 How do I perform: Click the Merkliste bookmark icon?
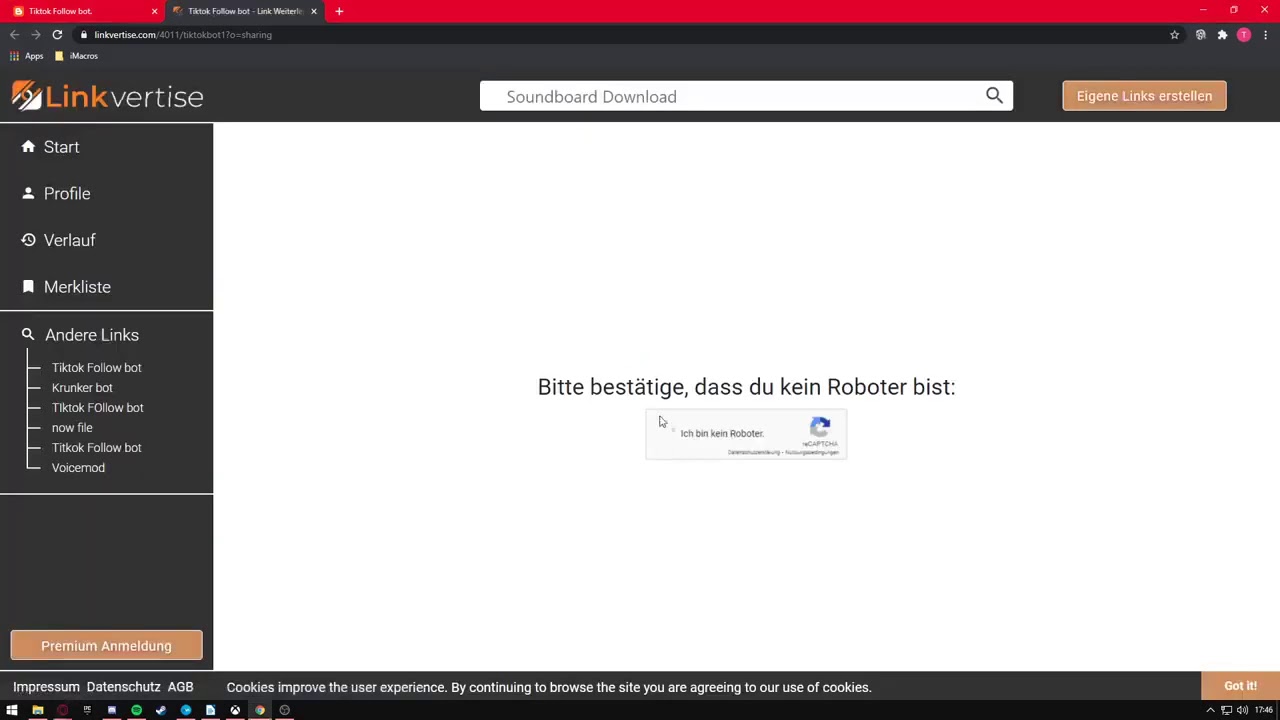28,286
